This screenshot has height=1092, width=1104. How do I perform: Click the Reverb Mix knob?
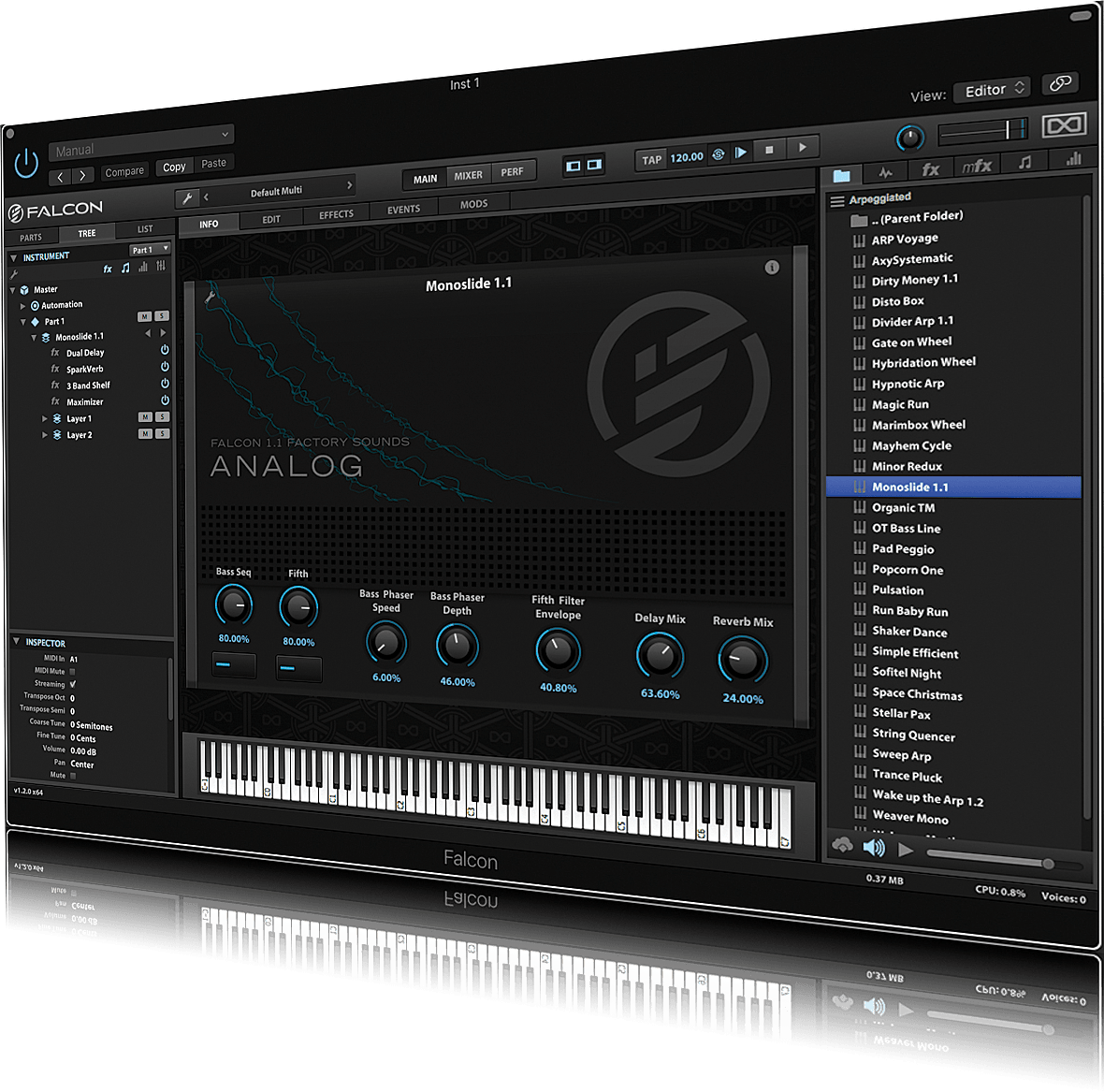(742, 660)
